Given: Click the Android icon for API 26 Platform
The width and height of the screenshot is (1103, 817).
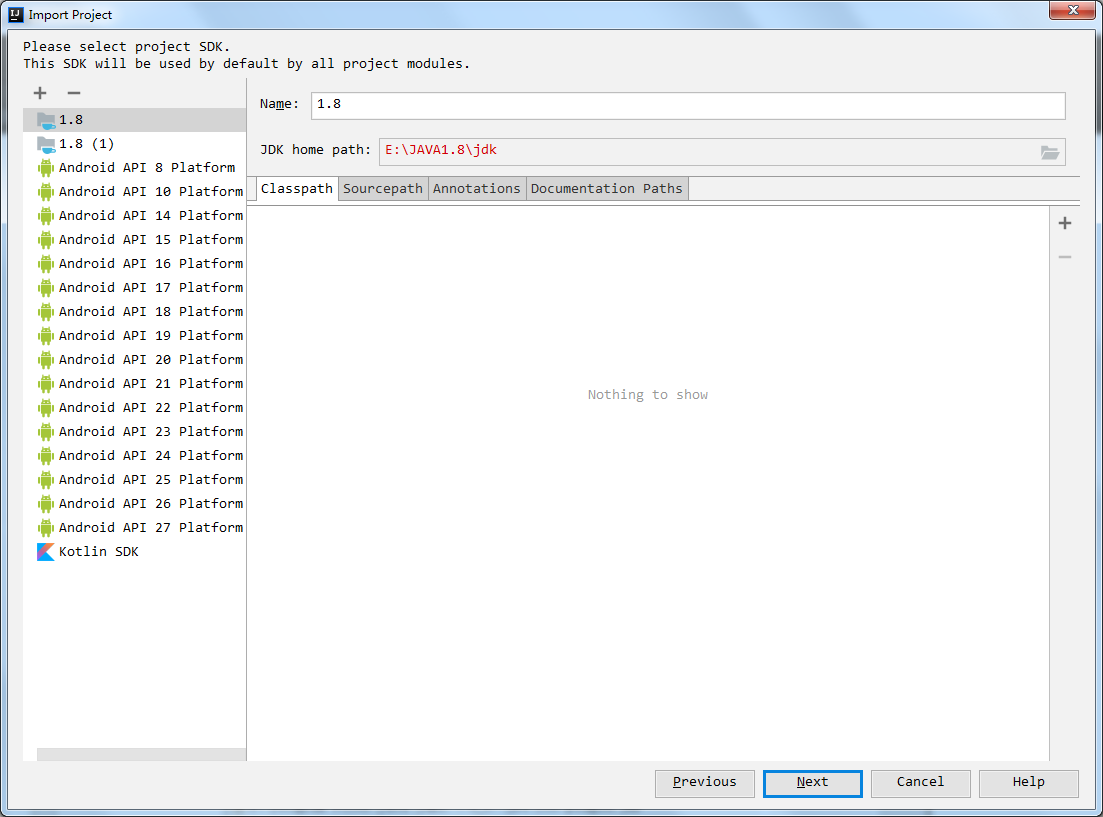Looking at the screenshot, I should (x=46, y=503).
